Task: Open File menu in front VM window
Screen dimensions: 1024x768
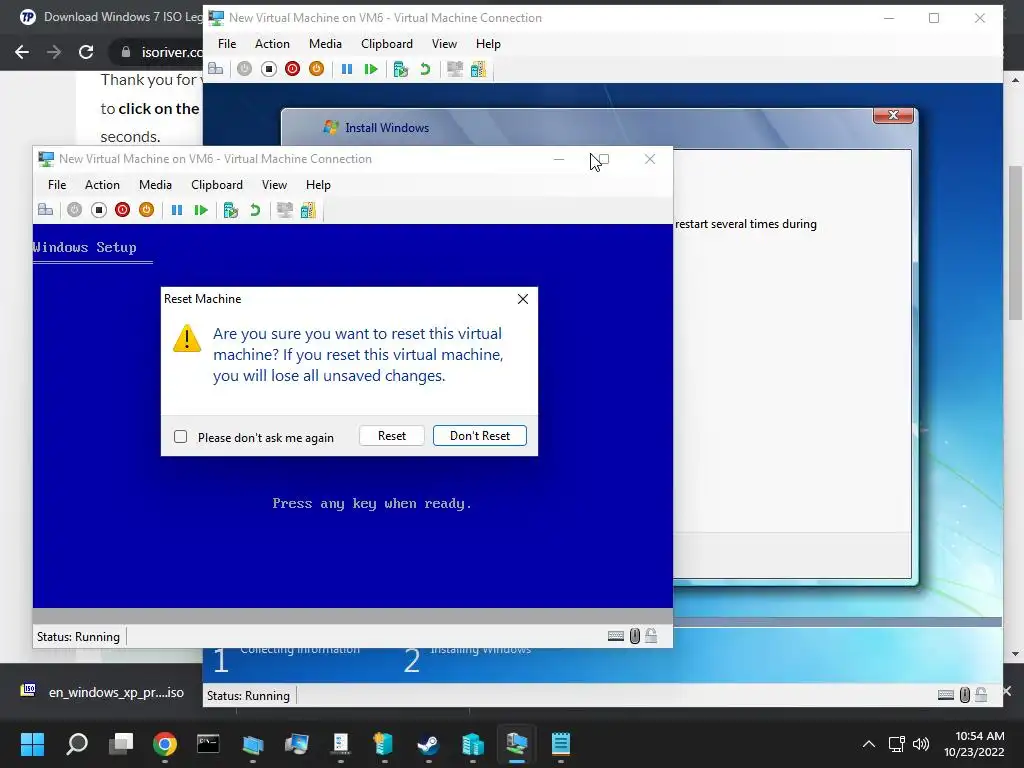Action: (57, 185)
